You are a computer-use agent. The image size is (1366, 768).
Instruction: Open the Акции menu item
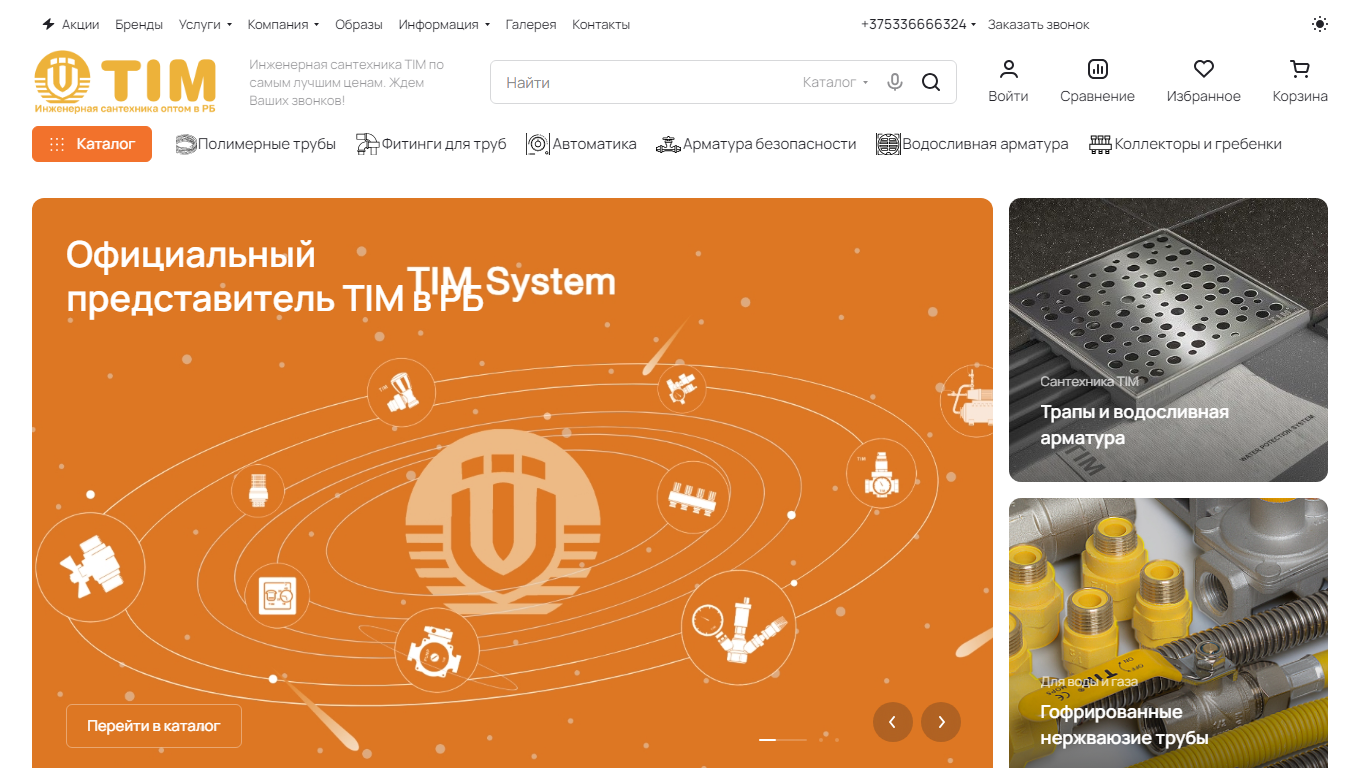80,24
